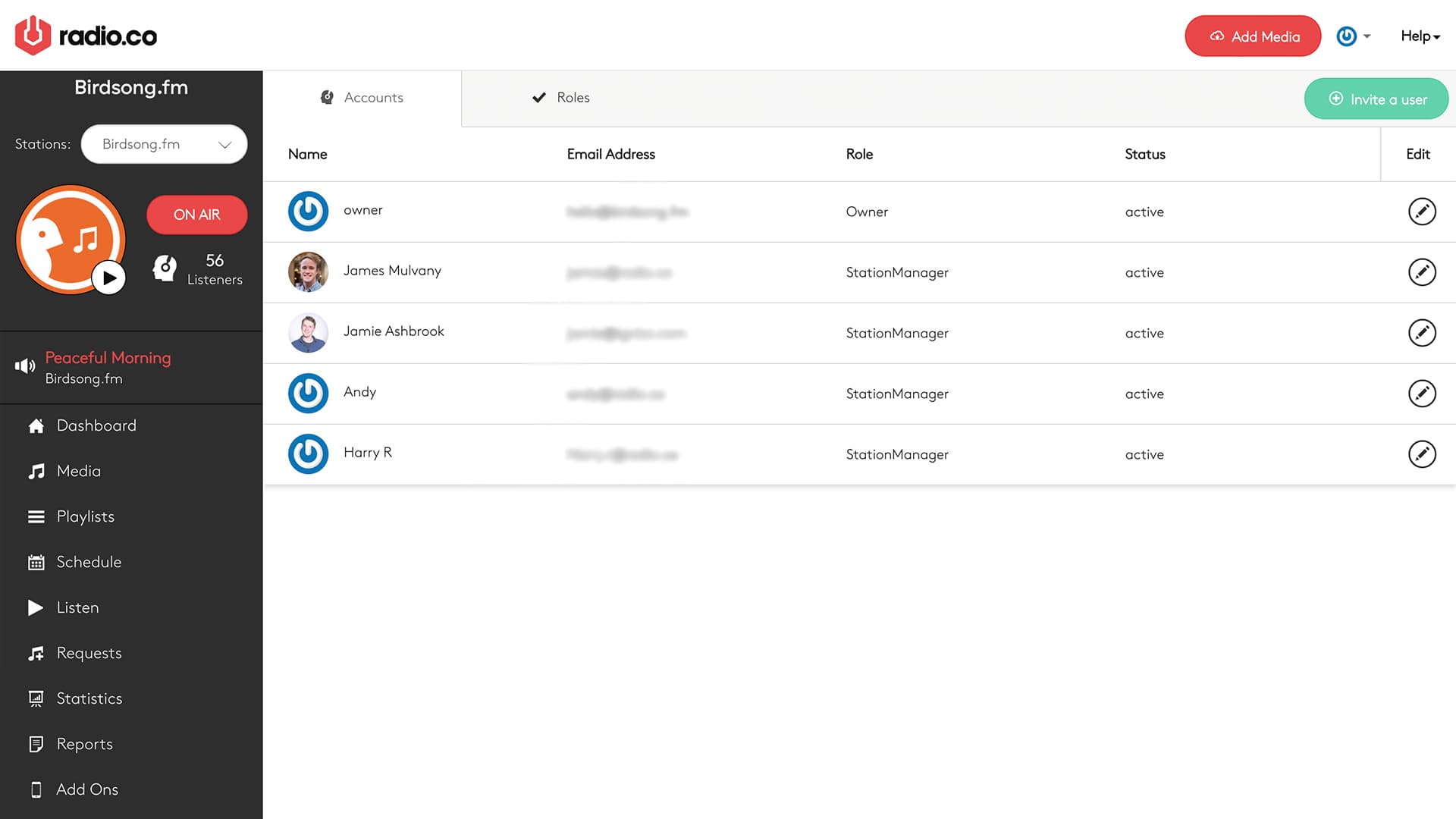Screen dimensions: 1456x819
Task: Switch to the Roles tab
Action: [x=561, y=98]
